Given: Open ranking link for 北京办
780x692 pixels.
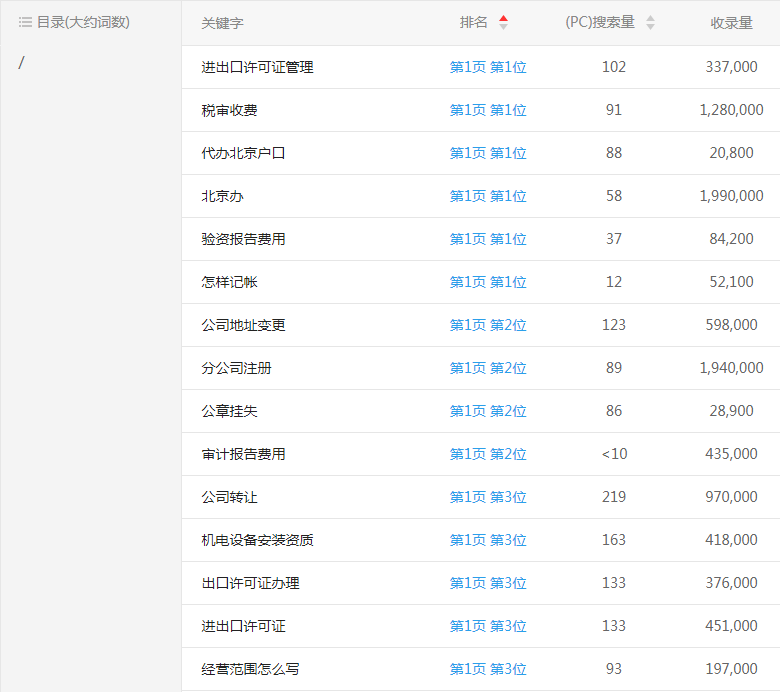Looking at the screenshot, I should click(488, 196).
